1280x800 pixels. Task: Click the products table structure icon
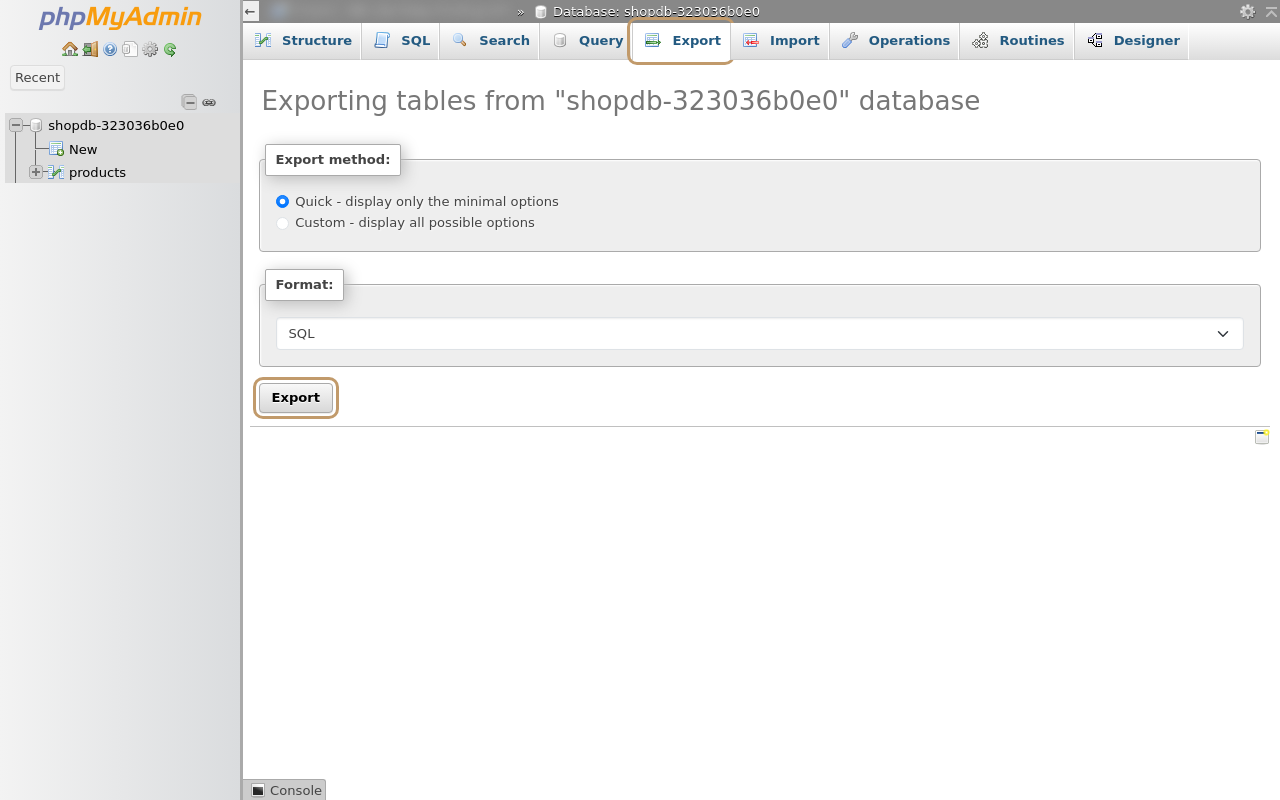(56, 172)
